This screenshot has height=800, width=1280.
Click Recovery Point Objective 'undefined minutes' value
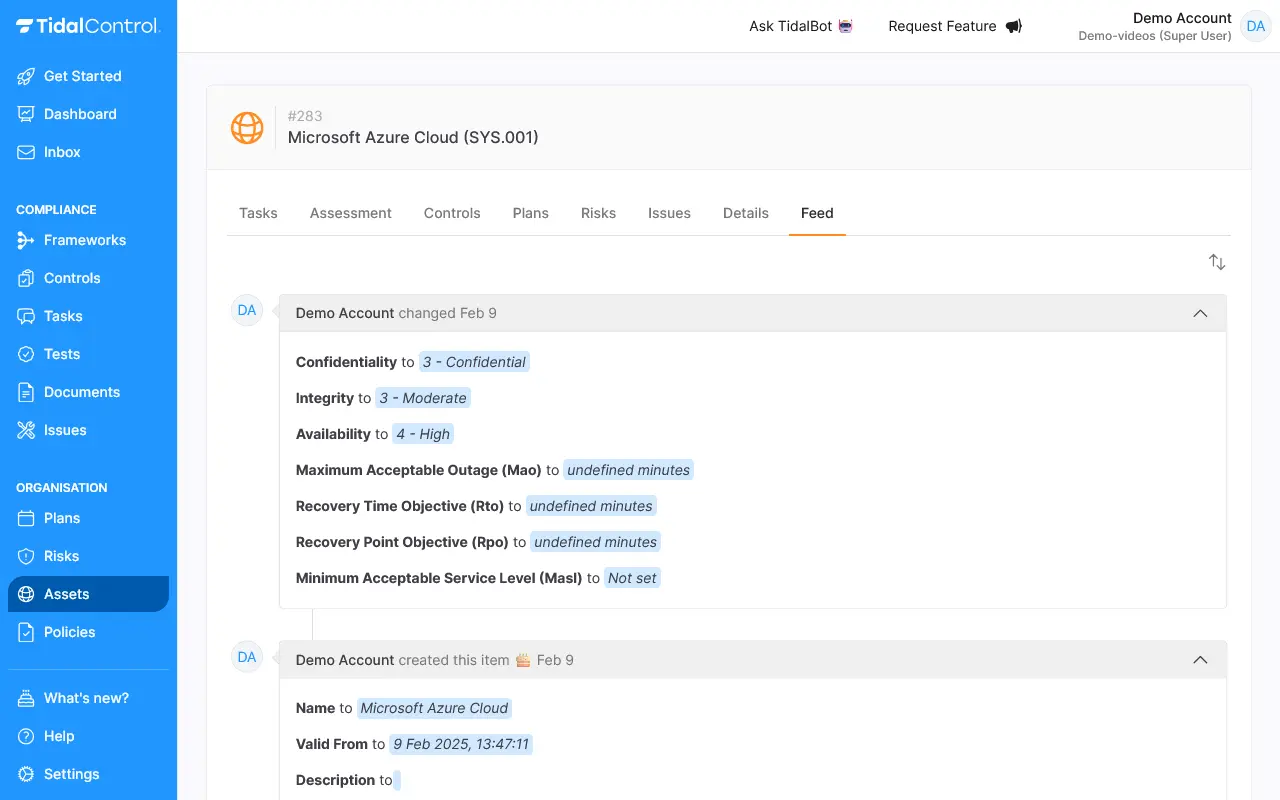596,542
